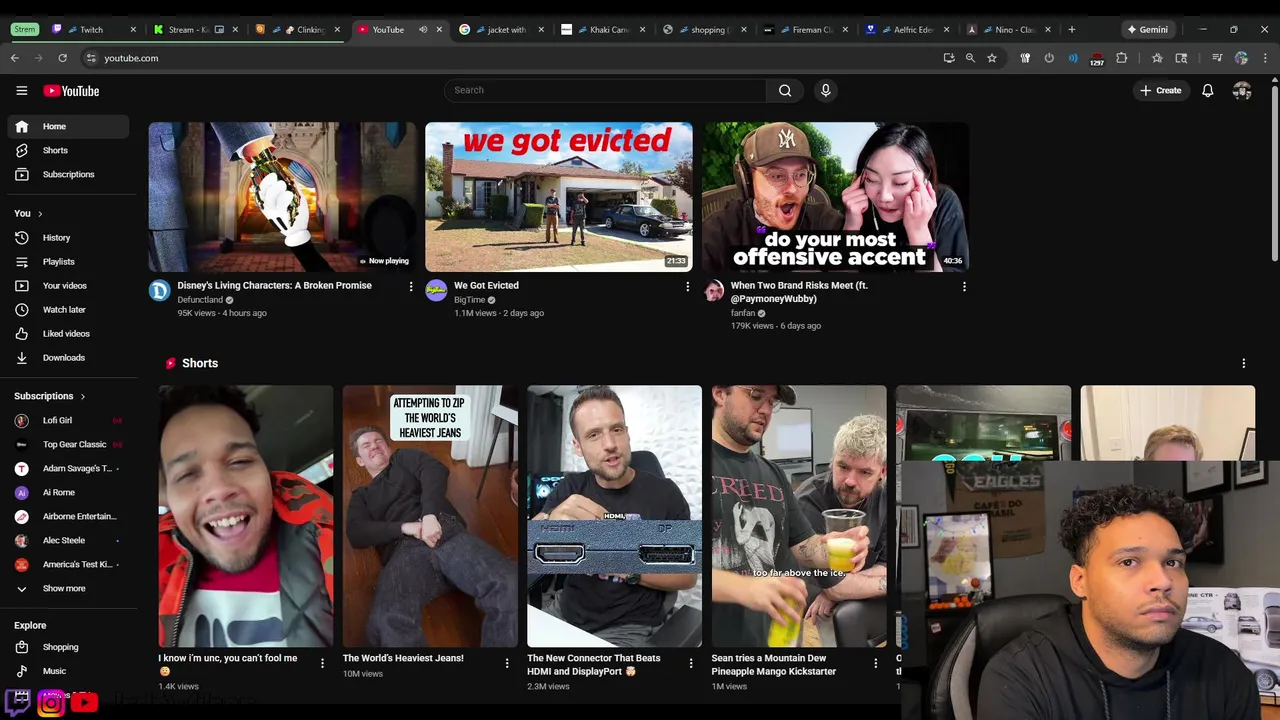Open options for Disney's Living Characters video
Image resolution: width=1280 pixels, height=720 pixels.
410,286
